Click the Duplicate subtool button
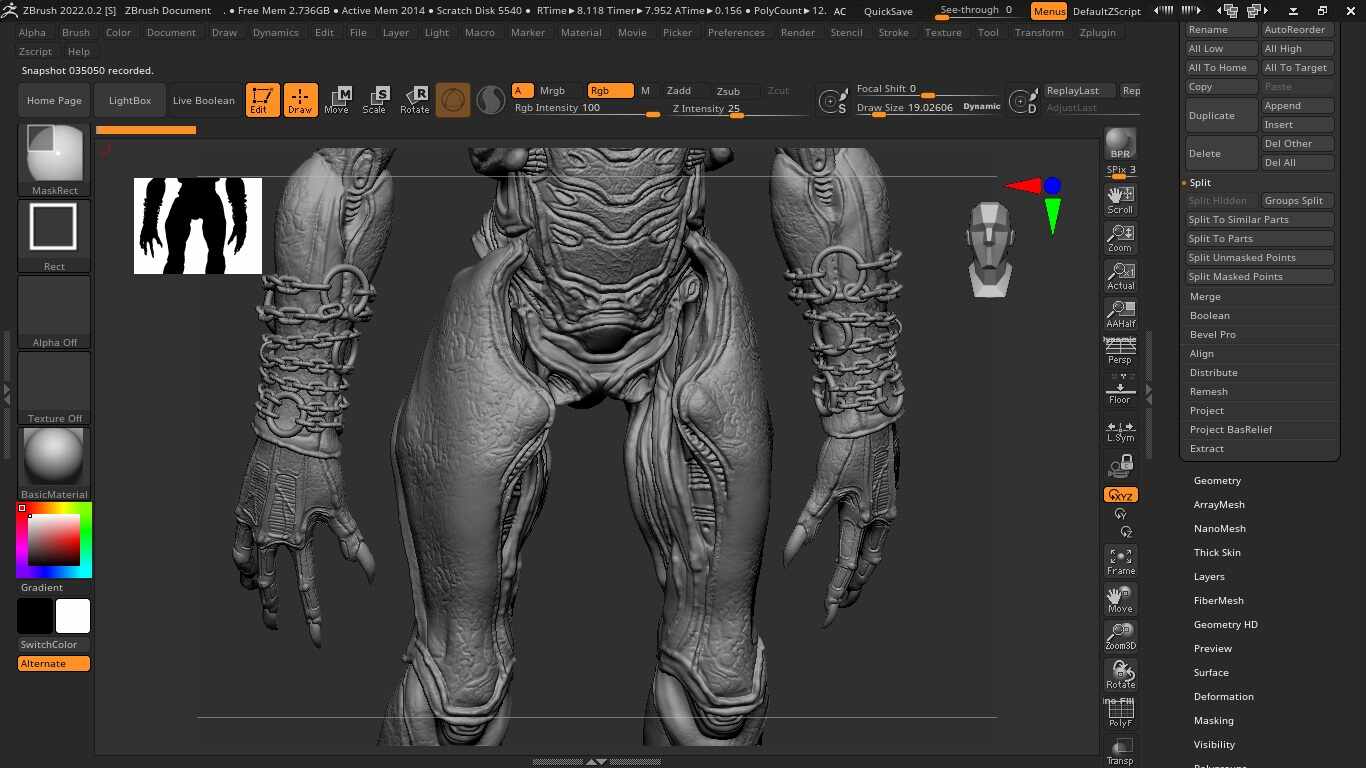 [x=1221, y=115]
